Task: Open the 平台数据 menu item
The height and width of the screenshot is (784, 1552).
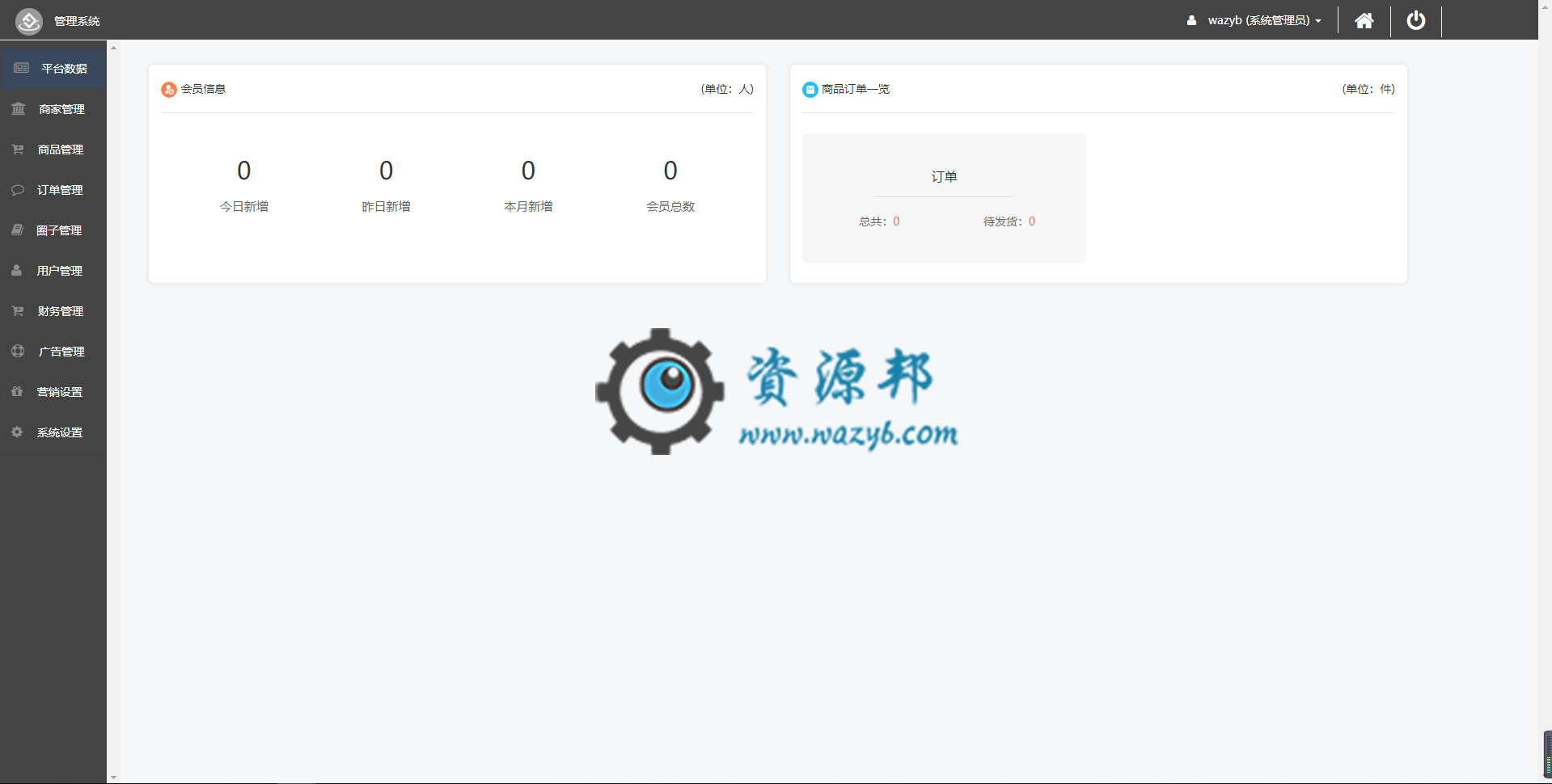Action: 53,69
